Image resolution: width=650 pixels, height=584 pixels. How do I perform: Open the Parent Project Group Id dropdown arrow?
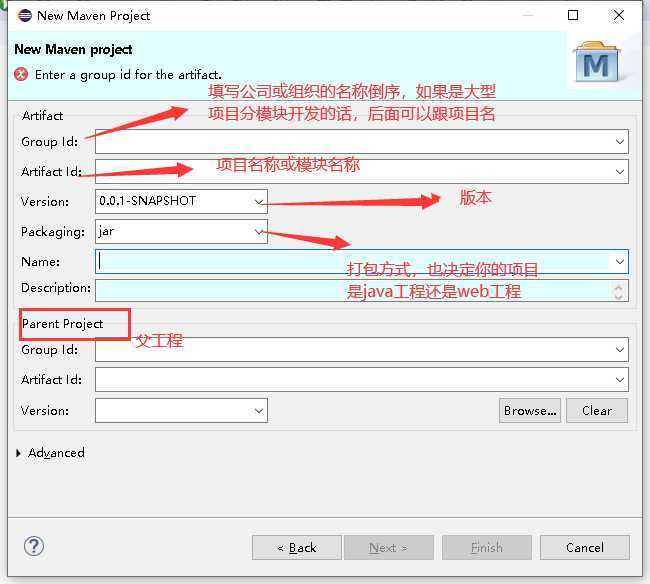619,349
